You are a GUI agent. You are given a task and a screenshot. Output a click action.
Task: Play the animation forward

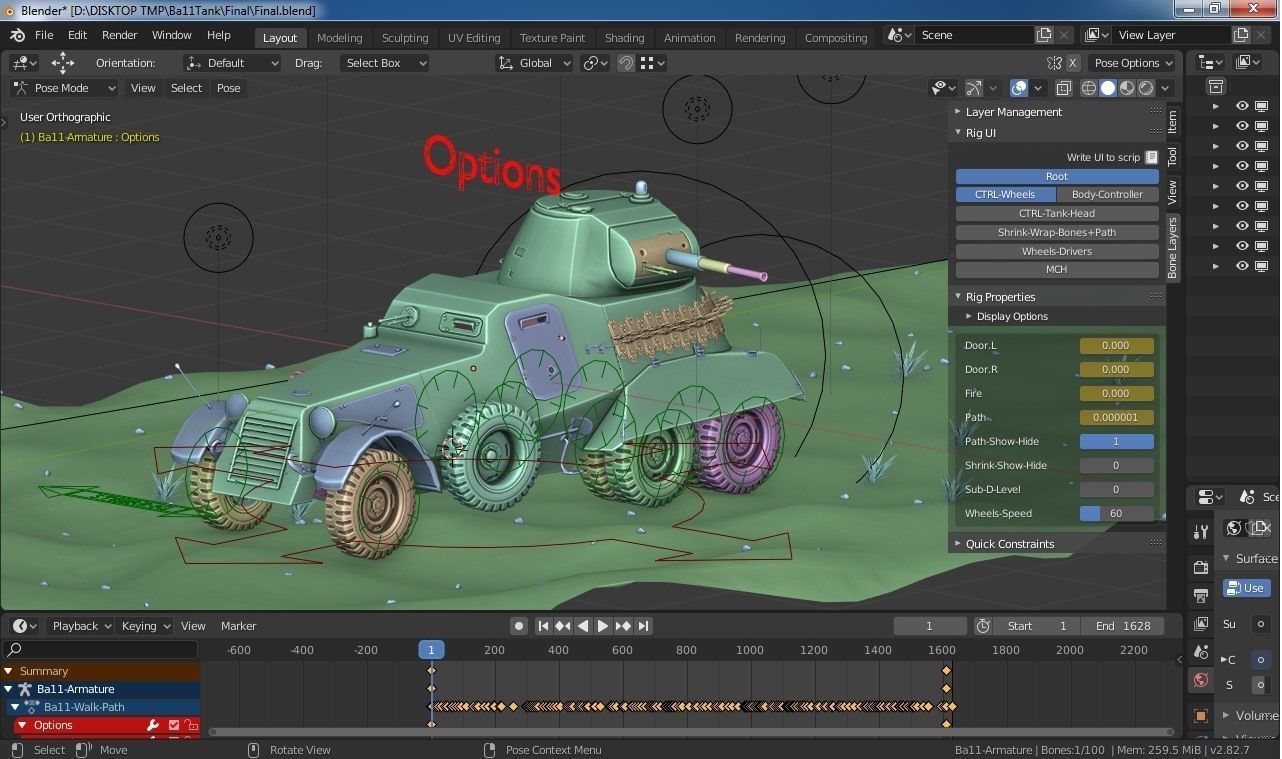(x=602, y=626)
